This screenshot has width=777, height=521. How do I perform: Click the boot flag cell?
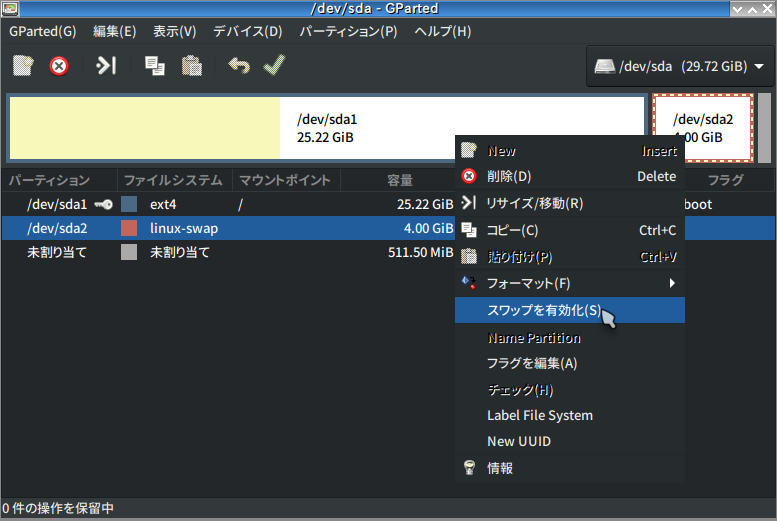[x=698, y=204]
